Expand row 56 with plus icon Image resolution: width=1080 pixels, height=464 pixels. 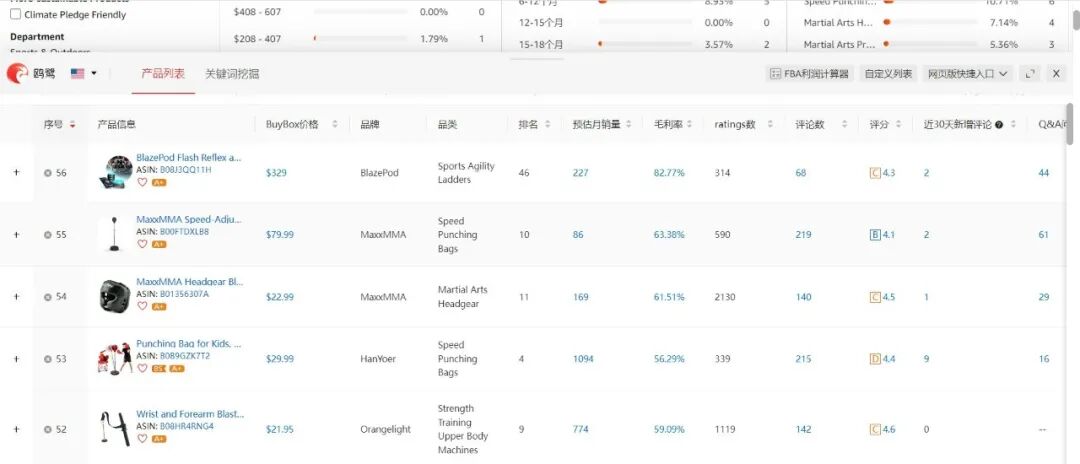[17, 173]
